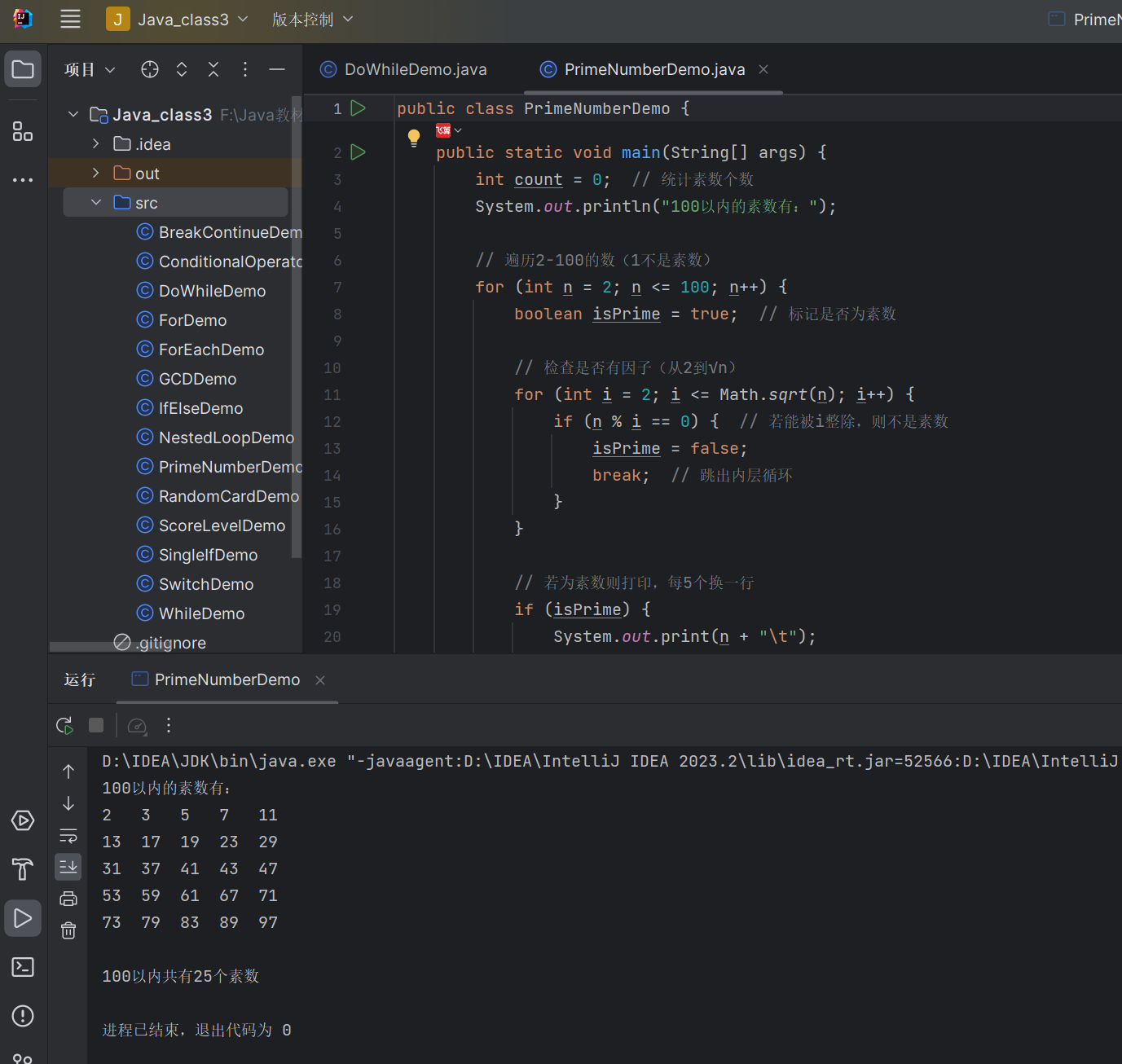The height and width of the screenshot is (1064, 1122).
Task: Toggle the Build hammer tool window
Action: click(23, 869)
